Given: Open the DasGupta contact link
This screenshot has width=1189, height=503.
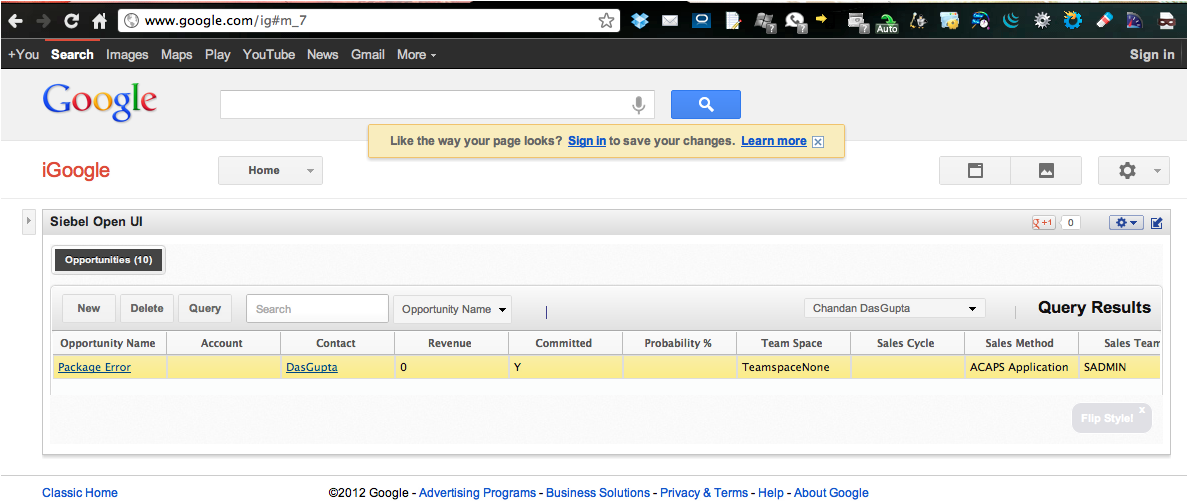Looking at the screenshot, I should 312,367.
